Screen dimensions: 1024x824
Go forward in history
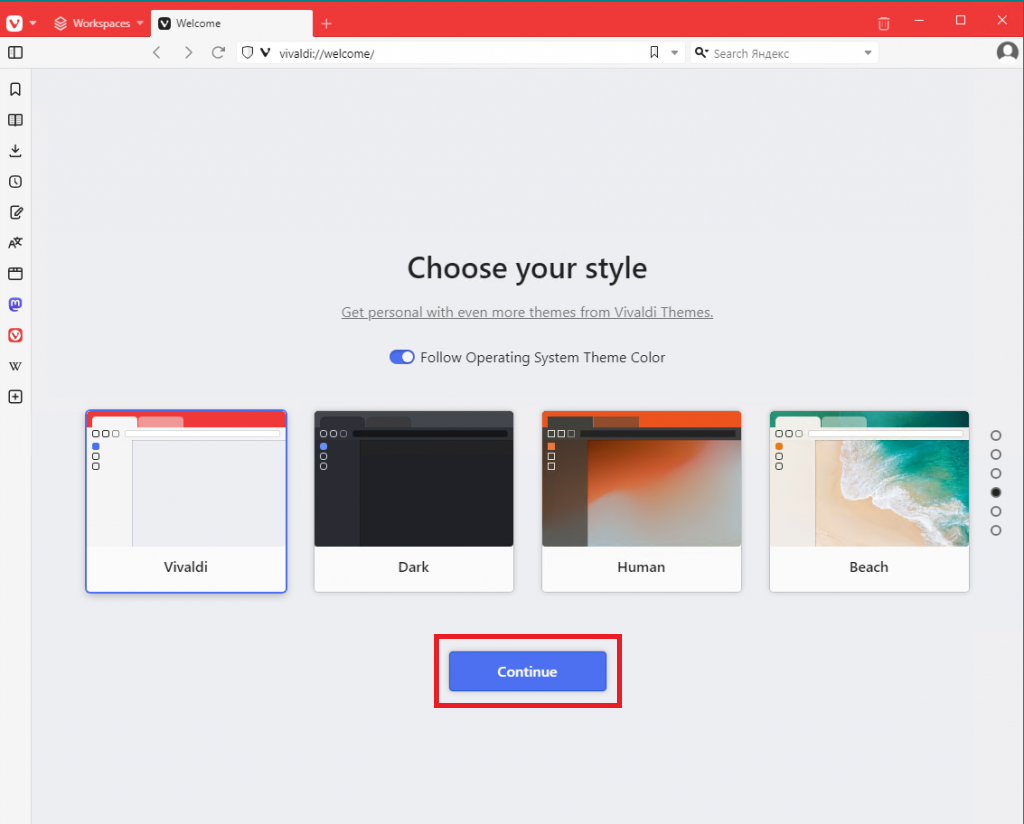[188, 53]
